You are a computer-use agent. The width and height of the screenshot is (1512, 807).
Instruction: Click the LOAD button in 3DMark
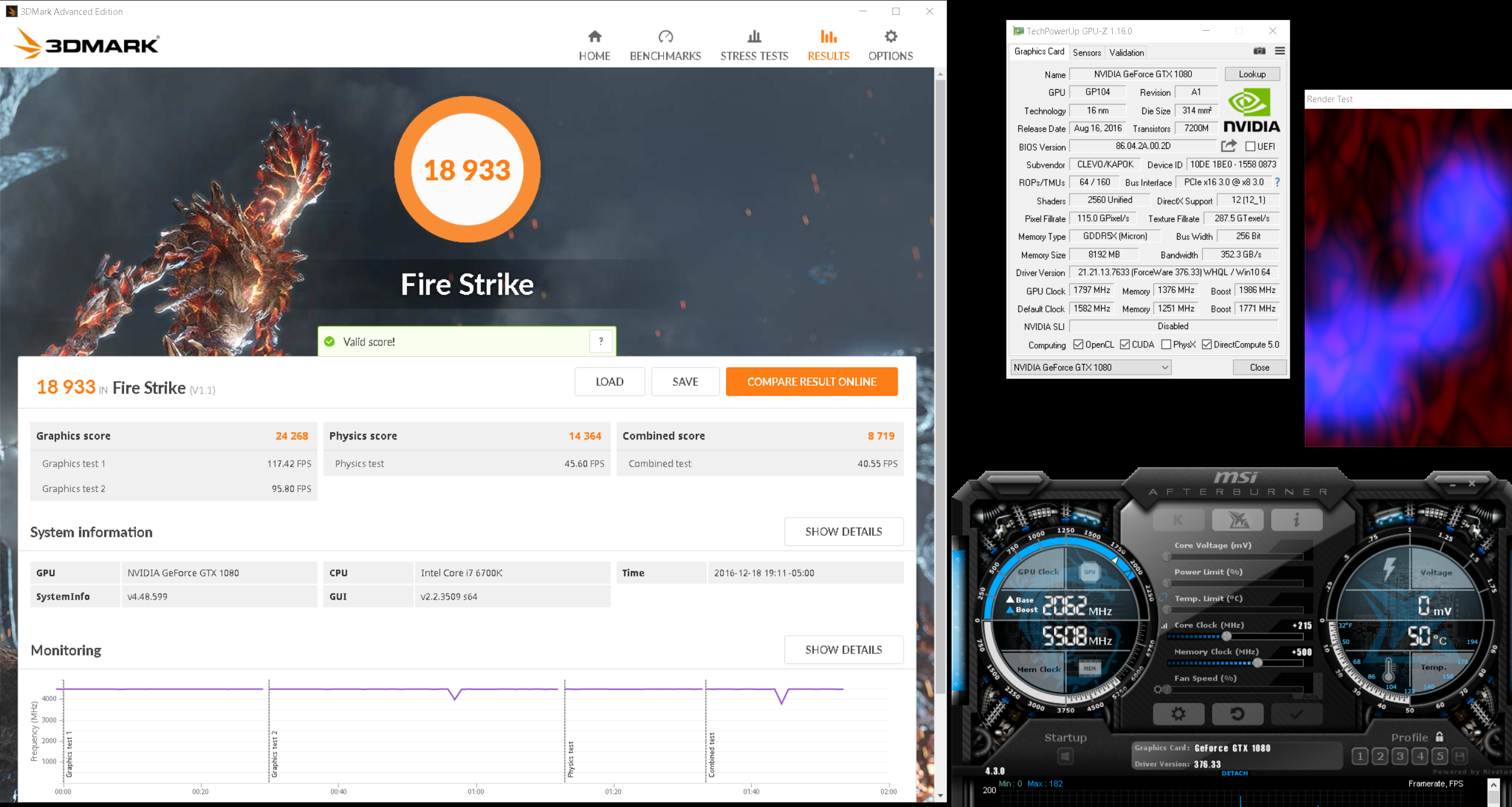tap(610, 382)
